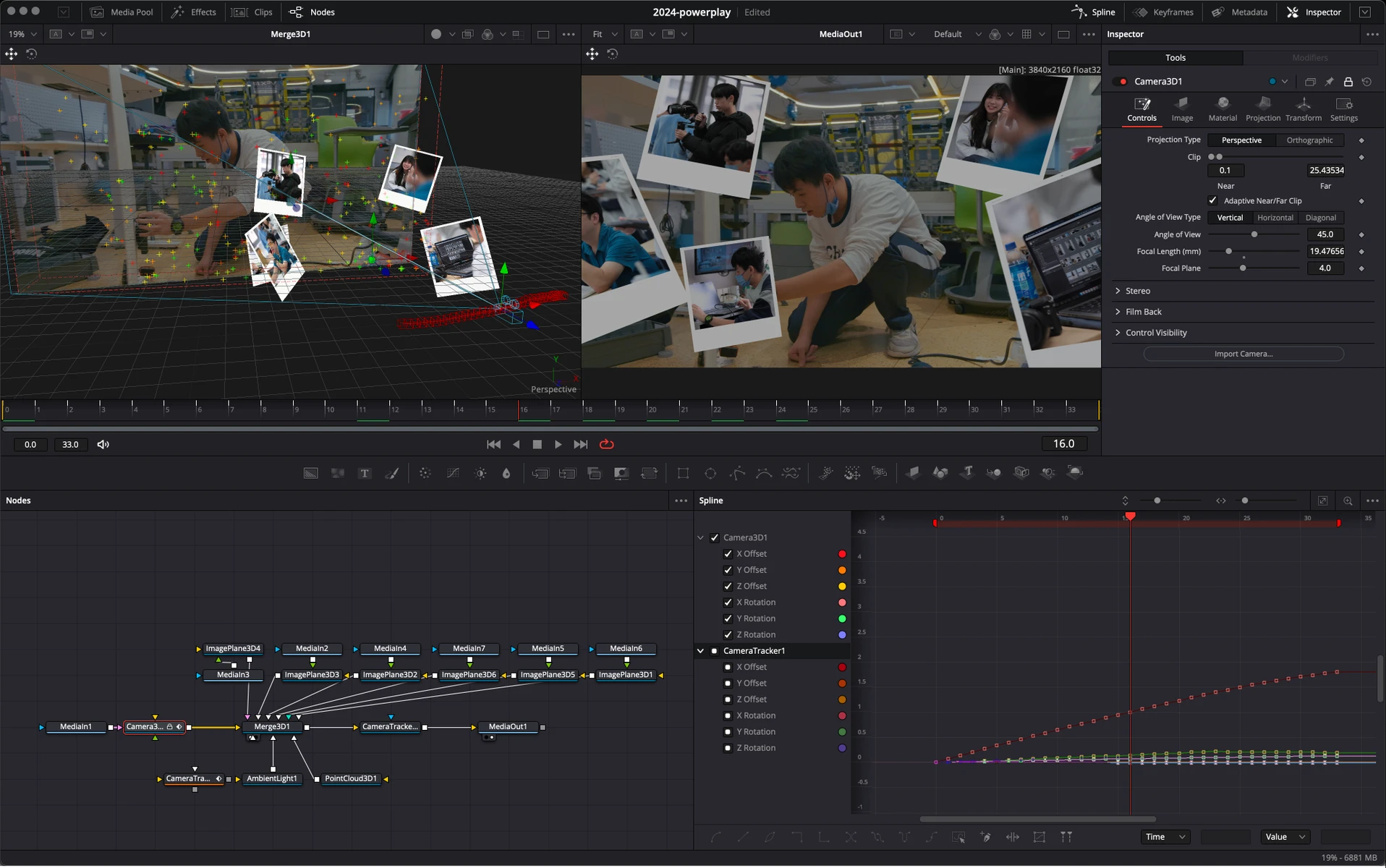
Task: Open the Value dropdown in Spline
Action: pos(1285,837)
